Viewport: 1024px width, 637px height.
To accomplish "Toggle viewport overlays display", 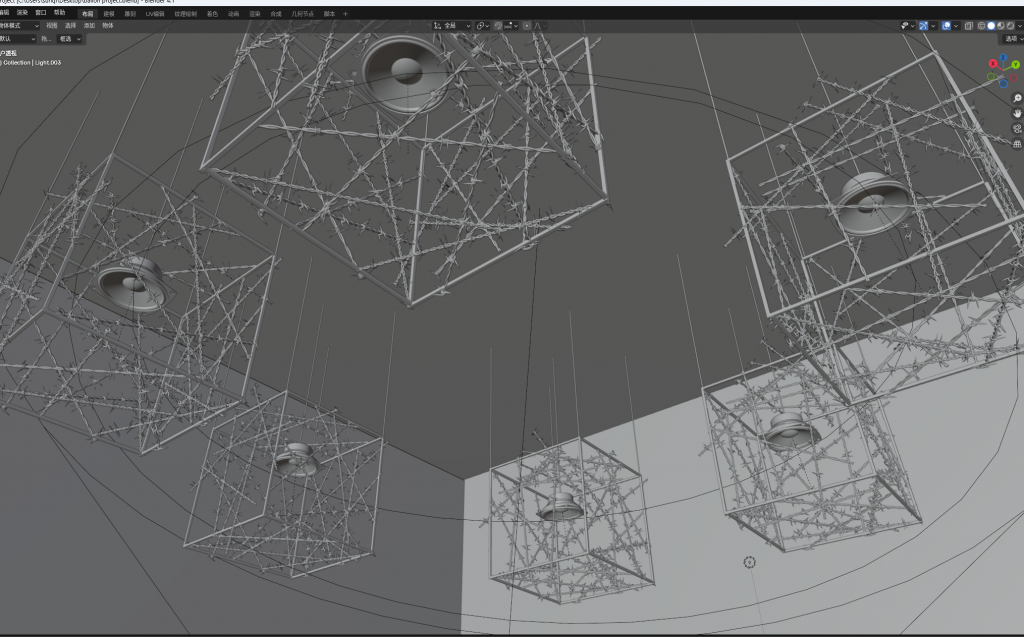I will point(946,25).
